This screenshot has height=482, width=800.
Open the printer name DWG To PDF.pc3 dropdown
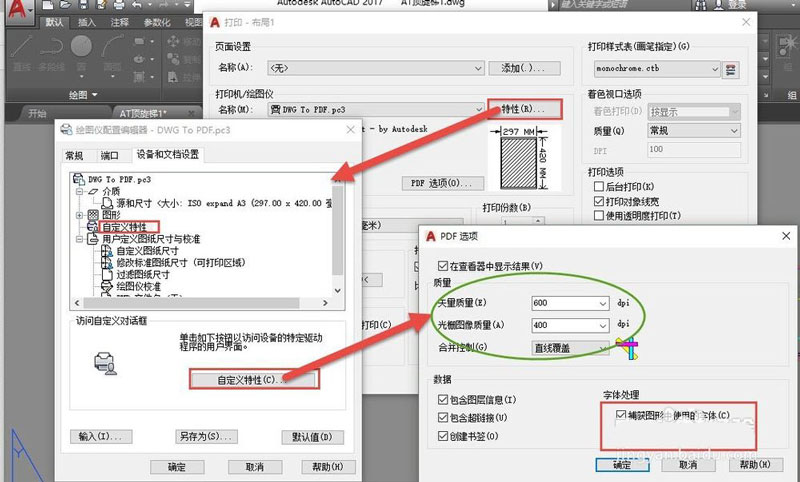tap(376, 109)
